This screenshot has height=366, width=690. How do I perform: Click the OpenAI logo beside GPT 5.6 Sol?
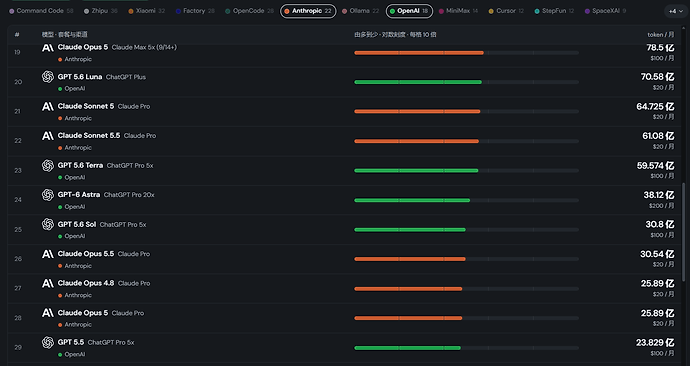(48, 224)
